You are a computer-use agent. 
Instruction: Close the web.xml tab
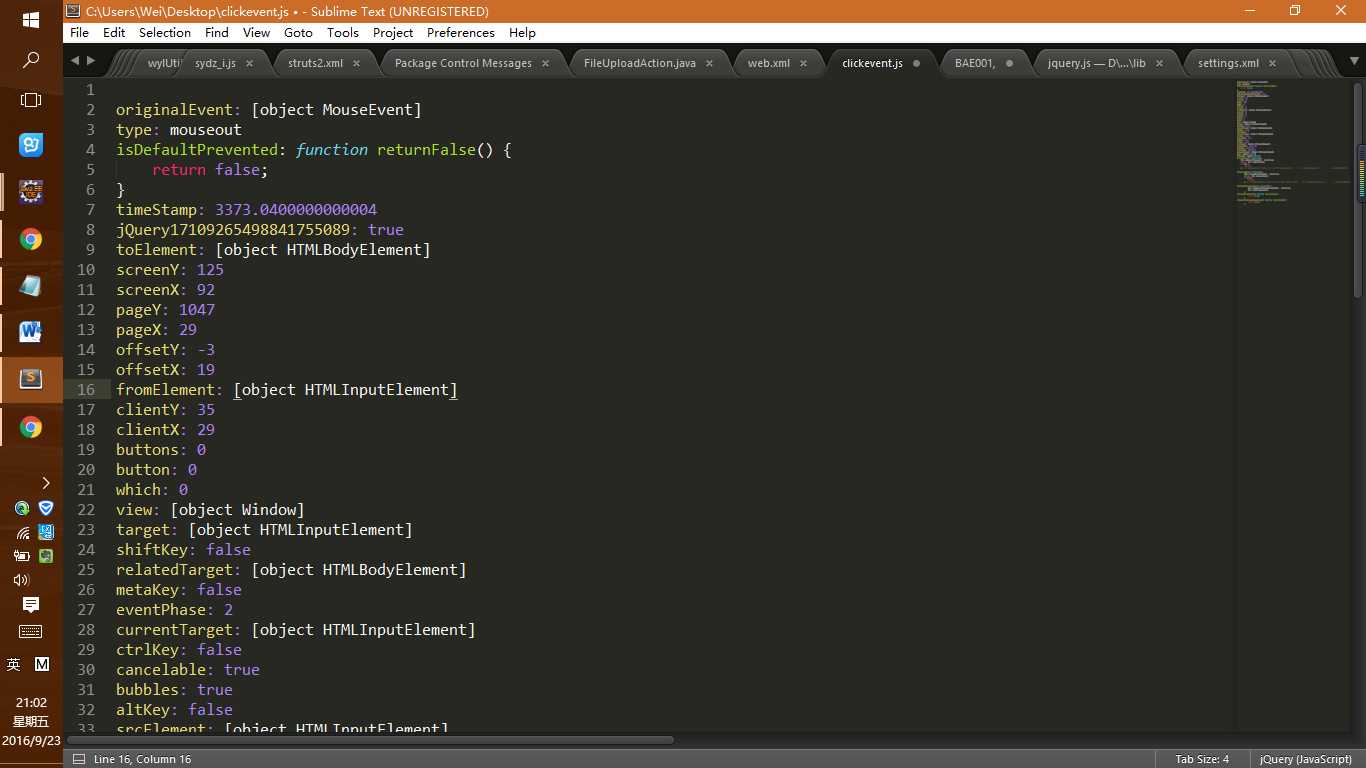point(803,63)
